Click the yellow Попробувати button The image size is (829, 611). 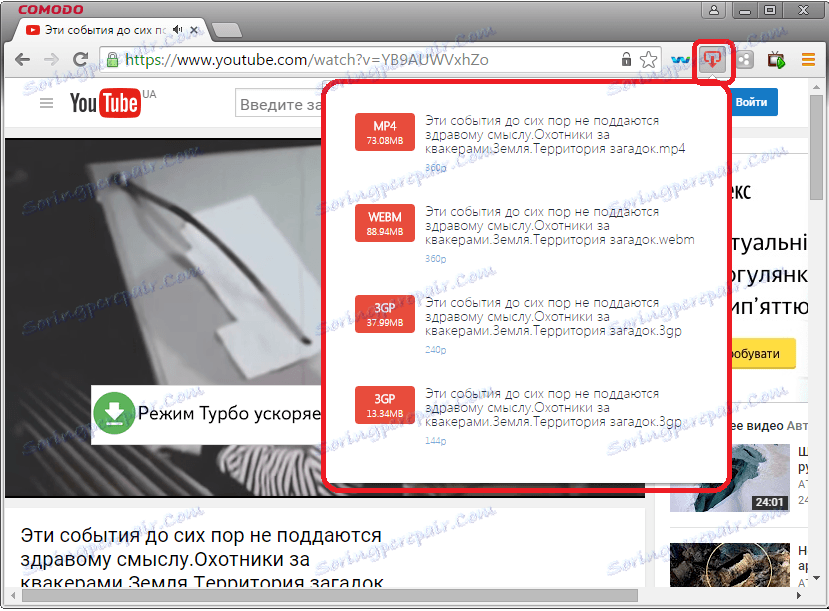point(766,353)
